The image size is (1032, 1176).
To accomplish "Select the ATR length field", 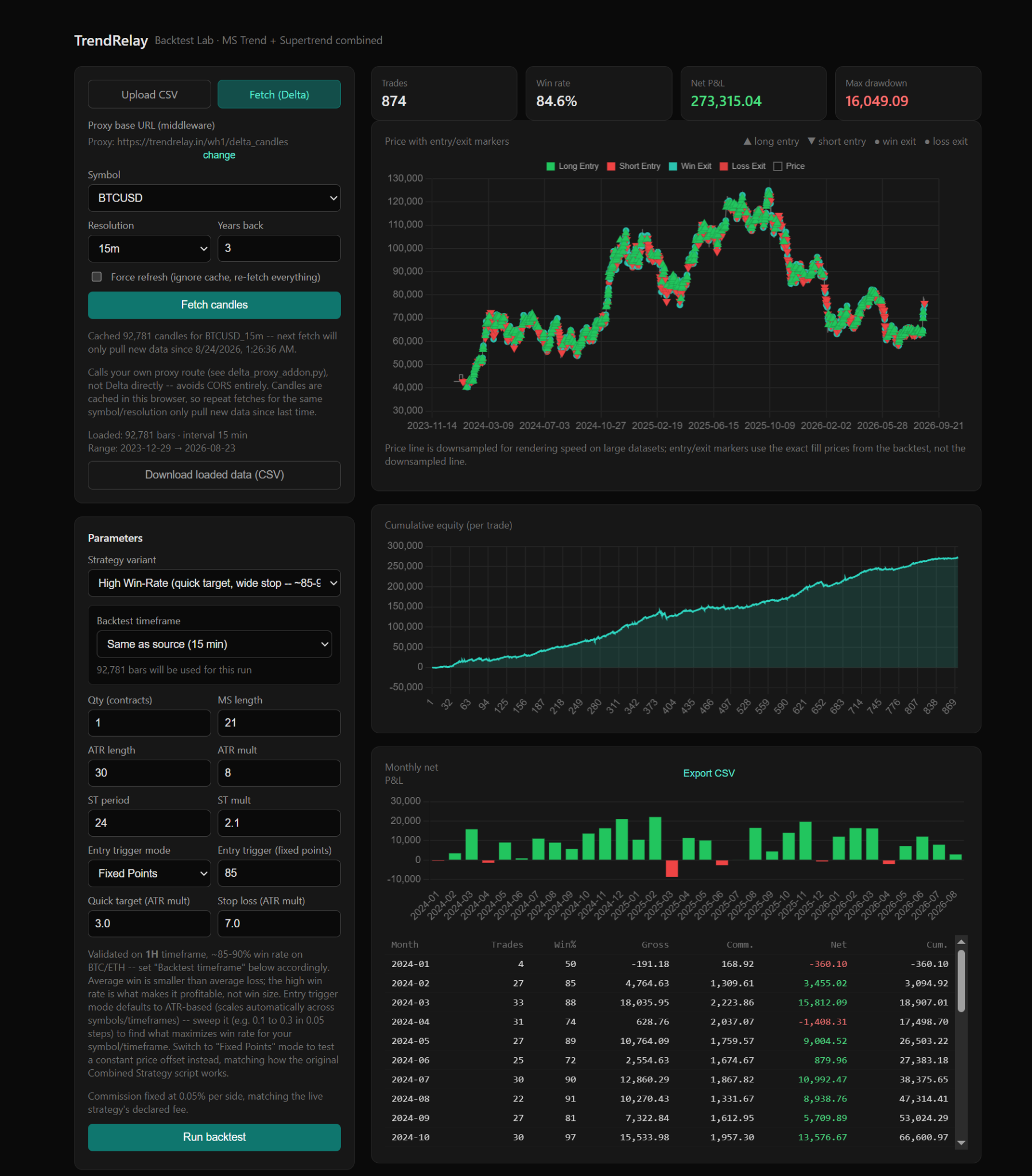I will tap(150, 773).
